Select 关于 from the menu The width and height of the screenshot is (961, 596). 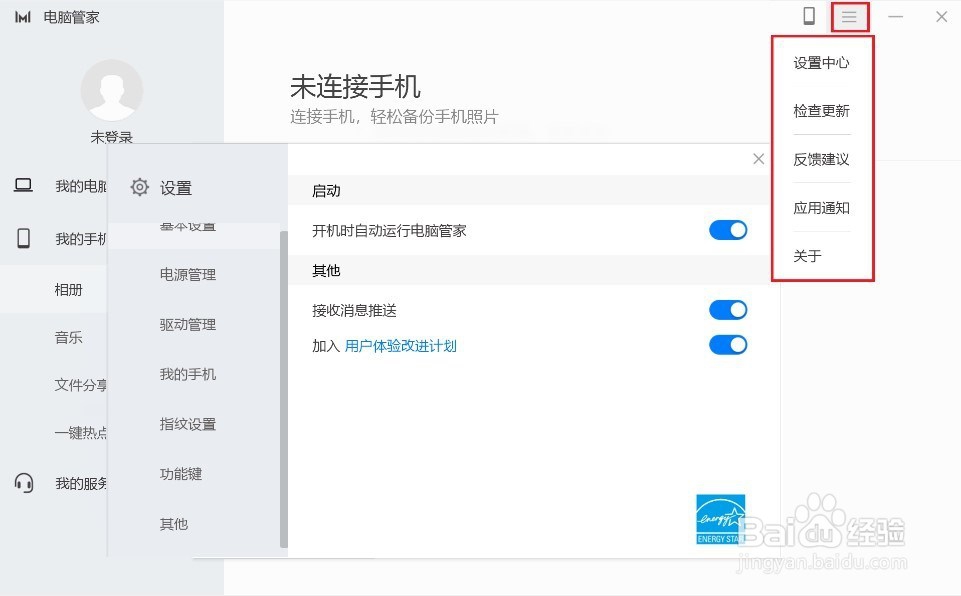821,256
